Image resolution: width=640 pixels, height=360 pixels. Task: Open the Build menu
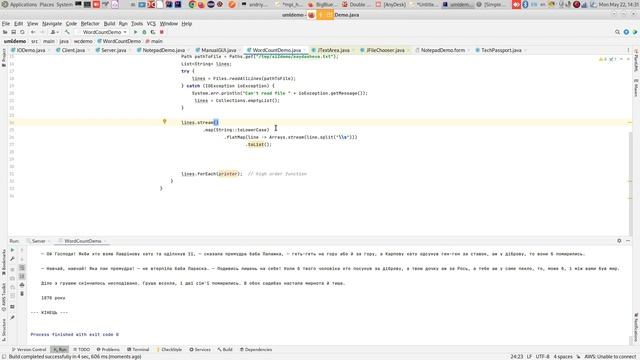pos(109,24)
